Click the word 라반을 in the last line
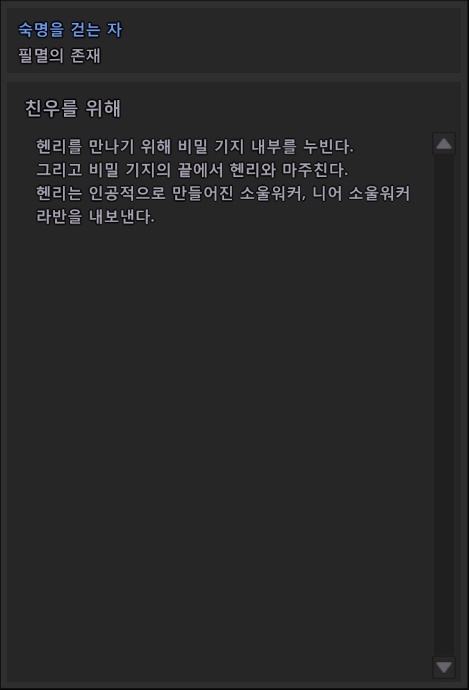This screenshot has height=690, width=469. 59,217
